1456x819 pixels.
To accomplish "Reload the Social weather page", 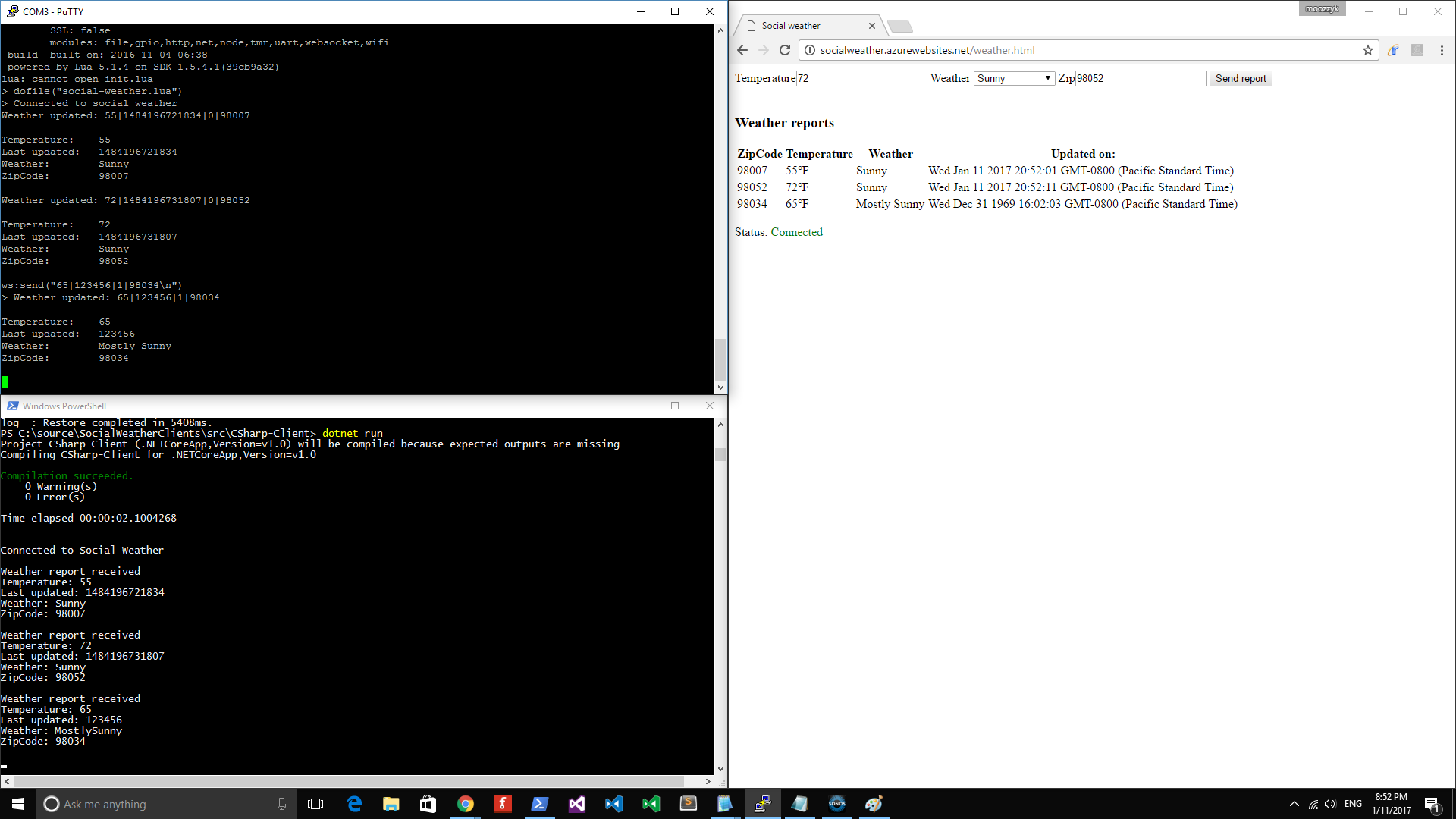I will click(x=785, y=50).
